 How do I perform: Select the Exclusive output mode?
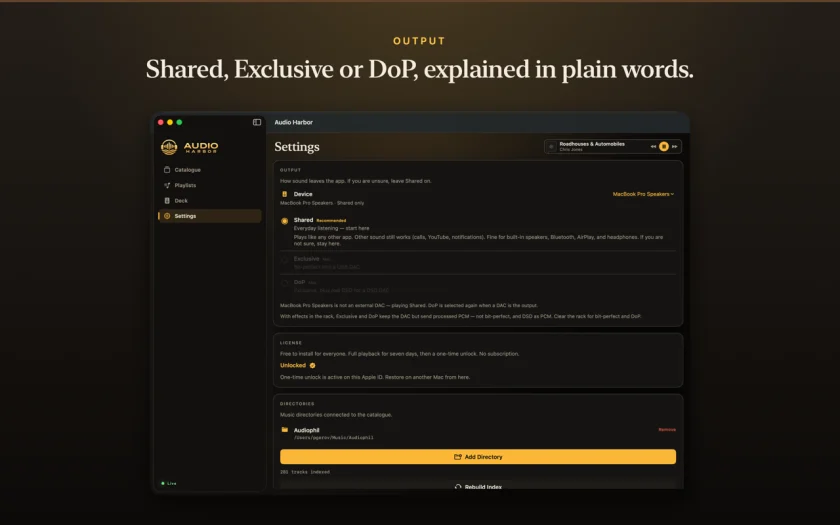click(x=284, y=260)
